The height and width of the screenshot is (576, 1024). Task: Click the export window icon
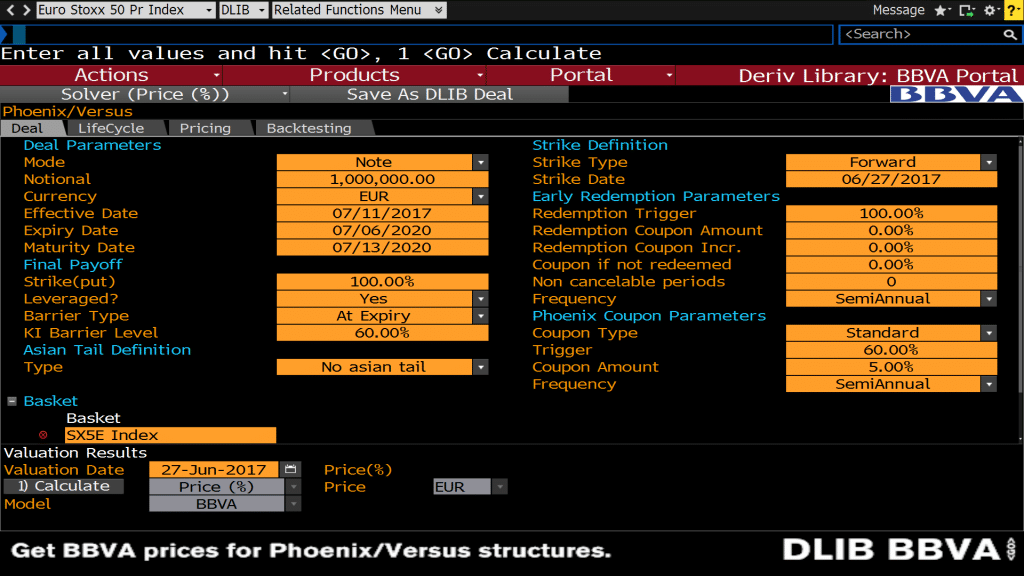tap(966, 10)
